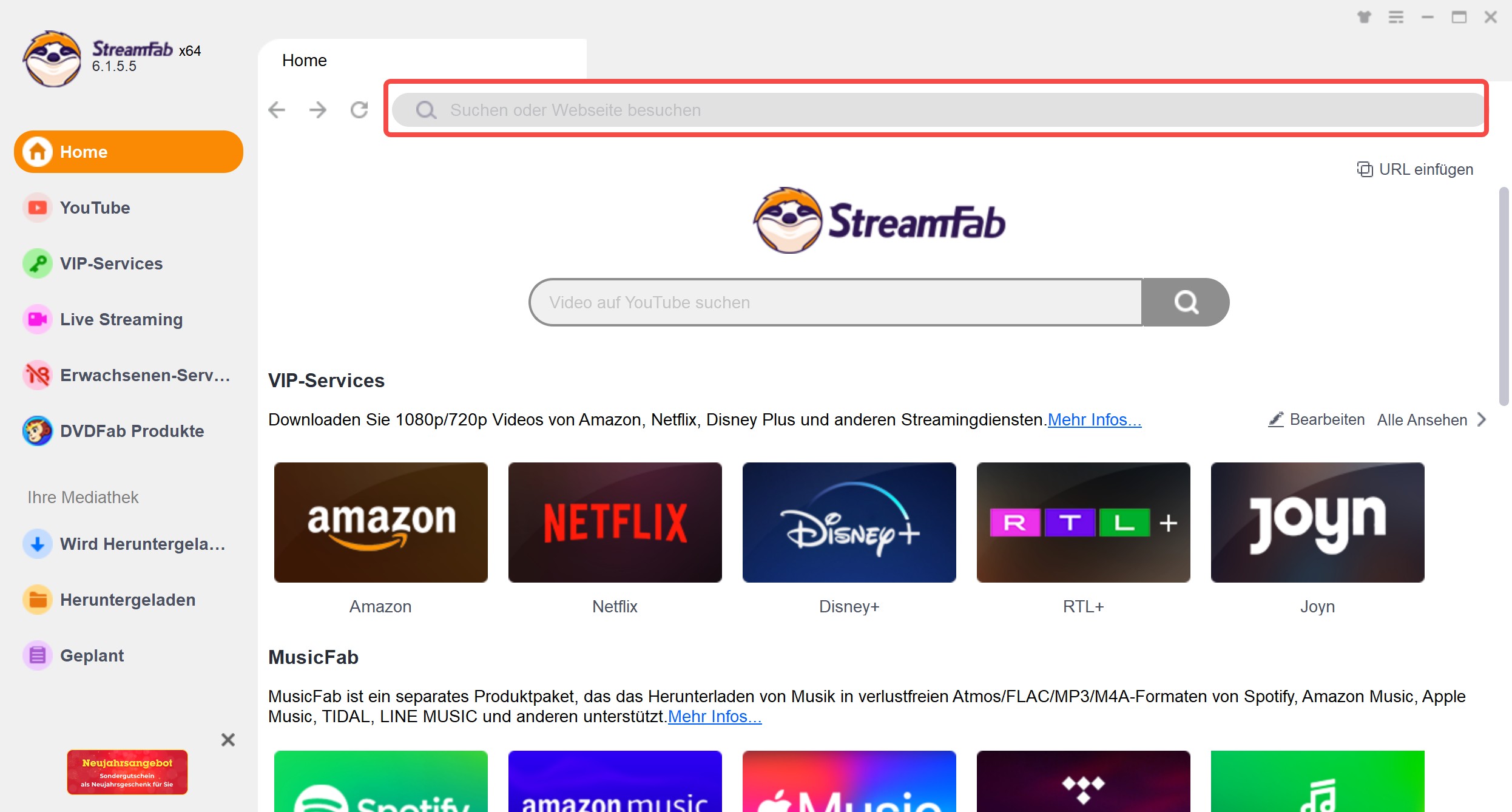Click Alle Ansehen for VIP services

(1422, 419)
